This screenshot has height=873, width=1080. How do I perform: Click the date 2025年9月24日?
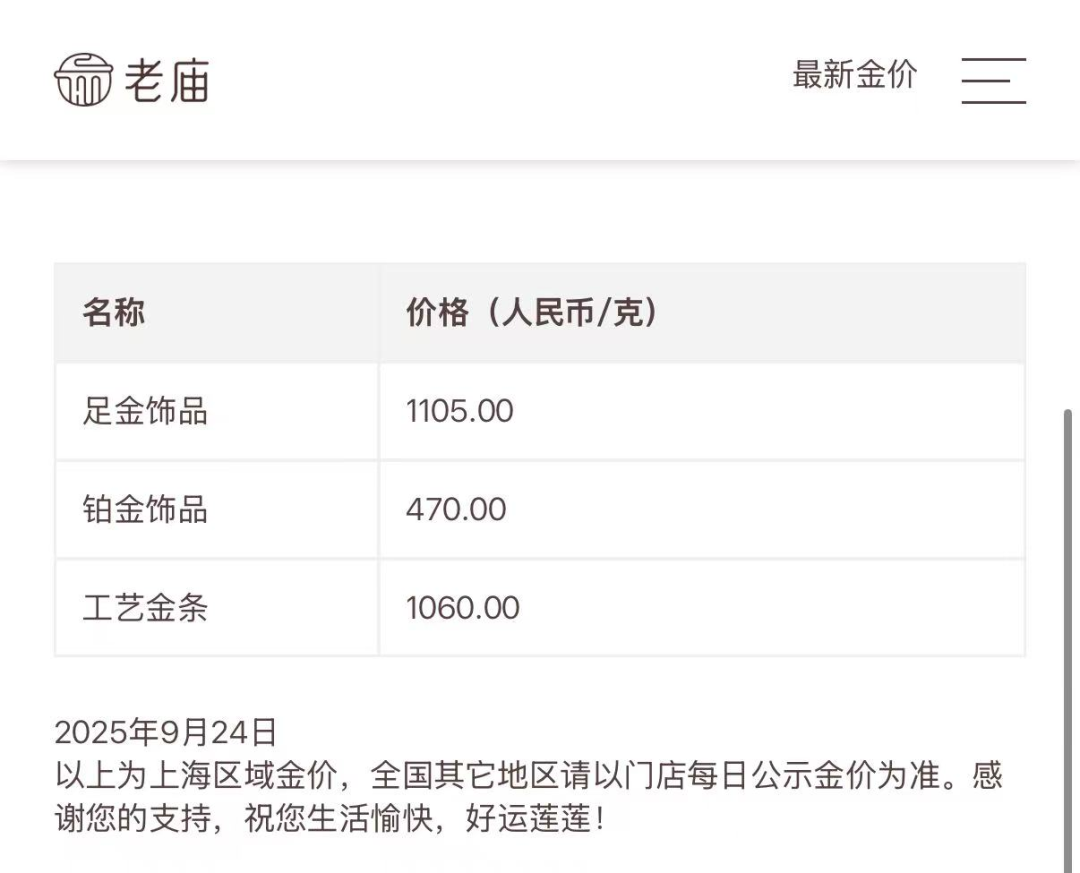[x=165, y=732]
